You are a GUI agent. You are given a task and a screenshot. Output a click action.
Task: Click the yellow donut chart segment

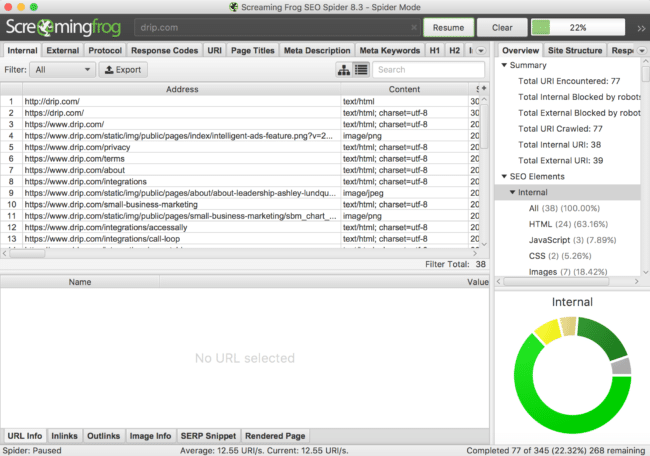click(x=548, y=331)
